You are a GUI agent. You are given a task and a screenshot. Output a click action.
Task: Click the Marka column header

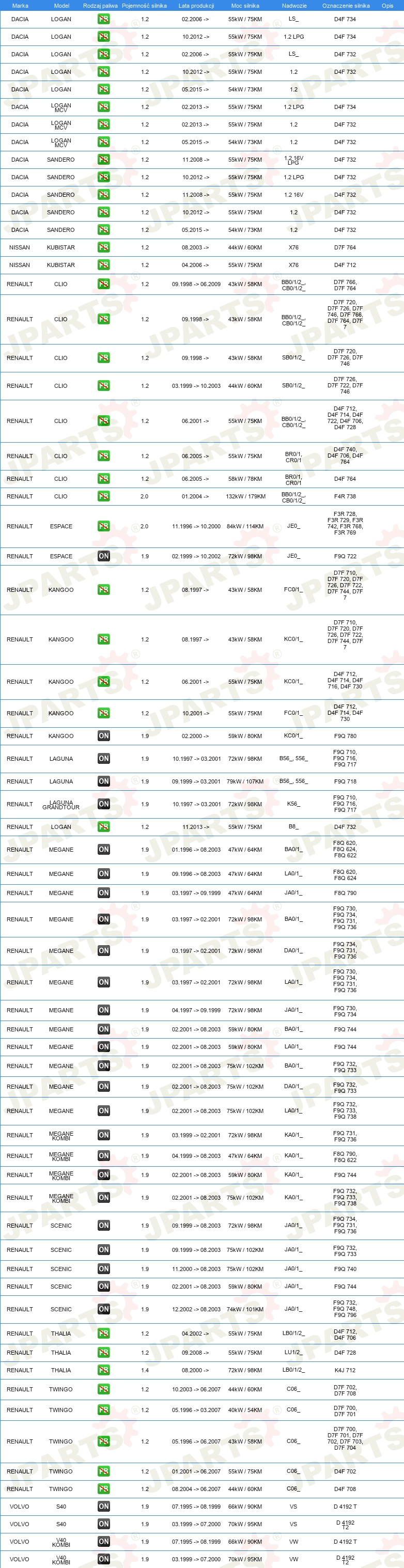pyautogui.click(x=20, y=6)
